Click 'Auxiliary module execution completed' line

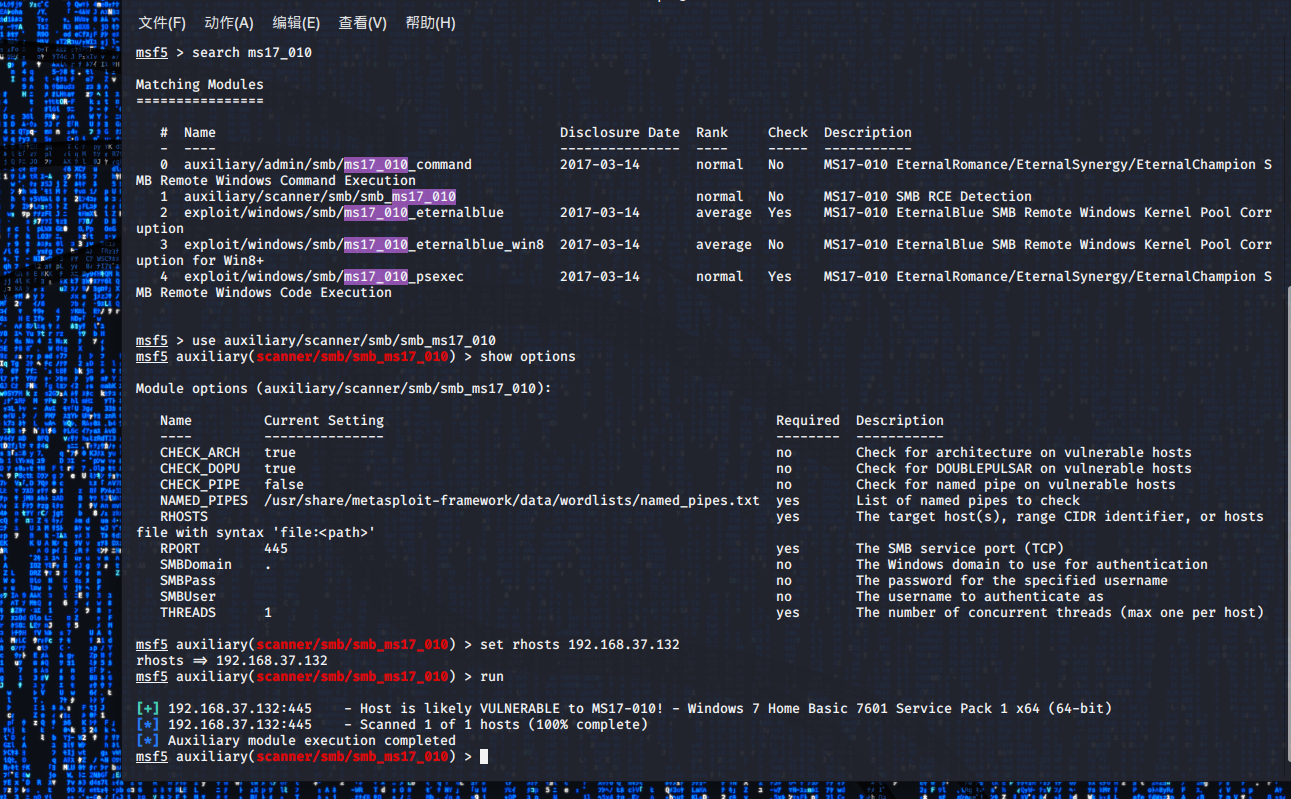(x=312, y=740)
